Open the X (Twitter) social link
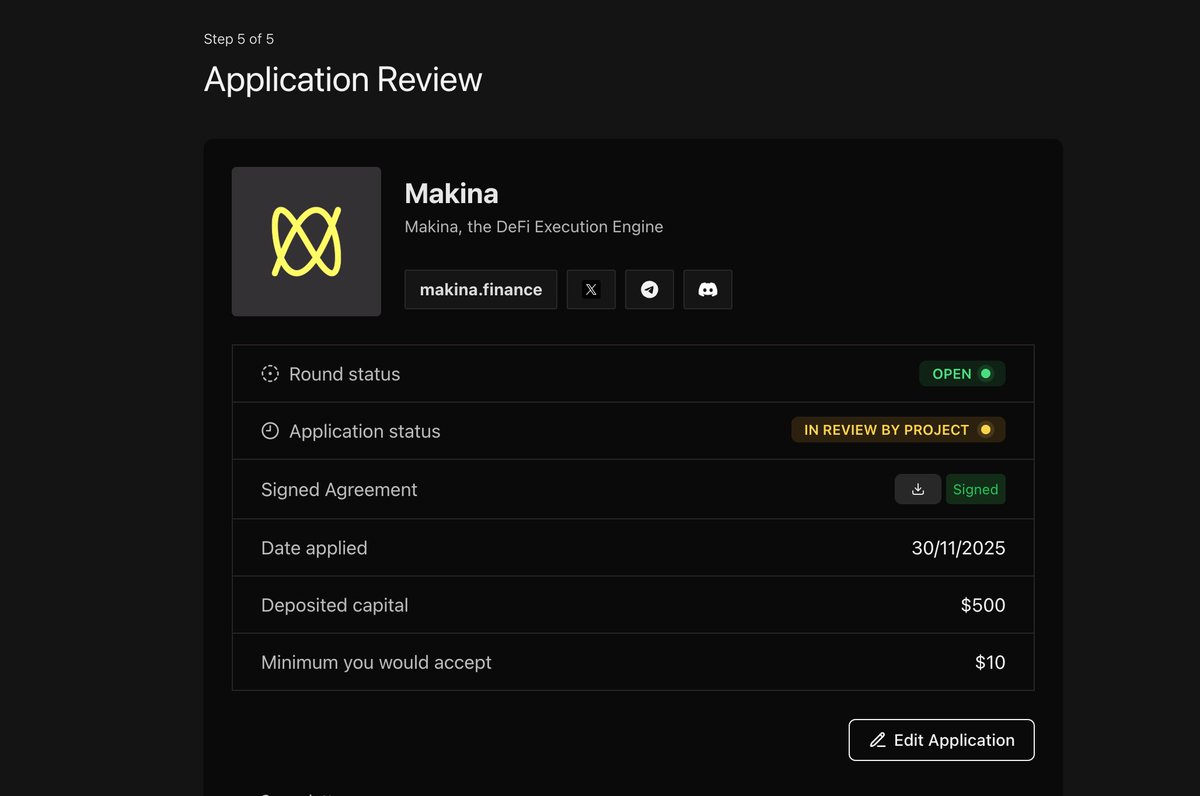This screenshot has height=796, width=1200. click(591, 289)
